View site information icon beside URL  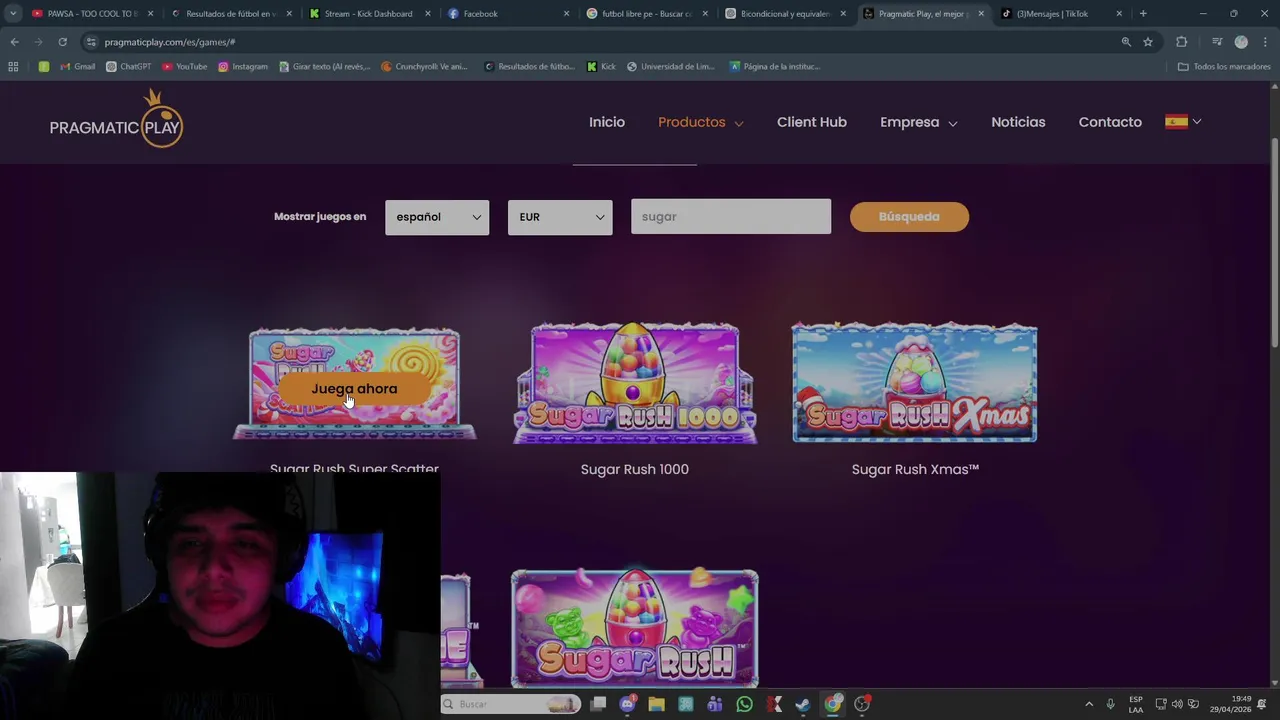91,42
